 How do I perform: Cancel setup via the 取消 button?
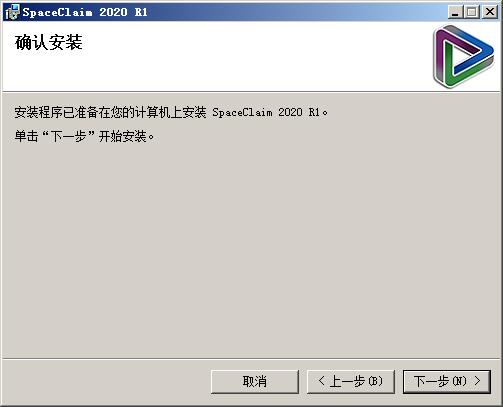[x=255, y=381]
